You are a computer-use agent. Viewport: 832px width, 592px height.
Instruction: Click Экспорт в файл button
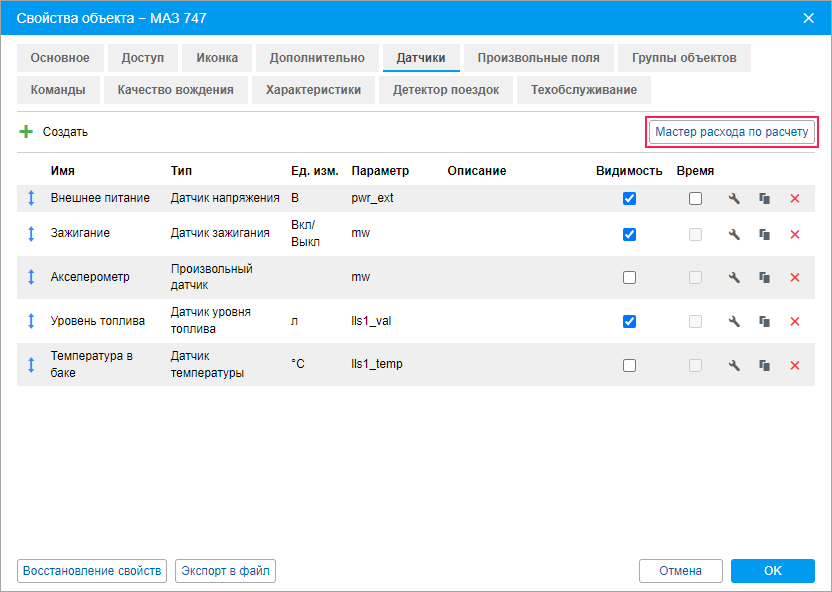(x=225, y=571)
